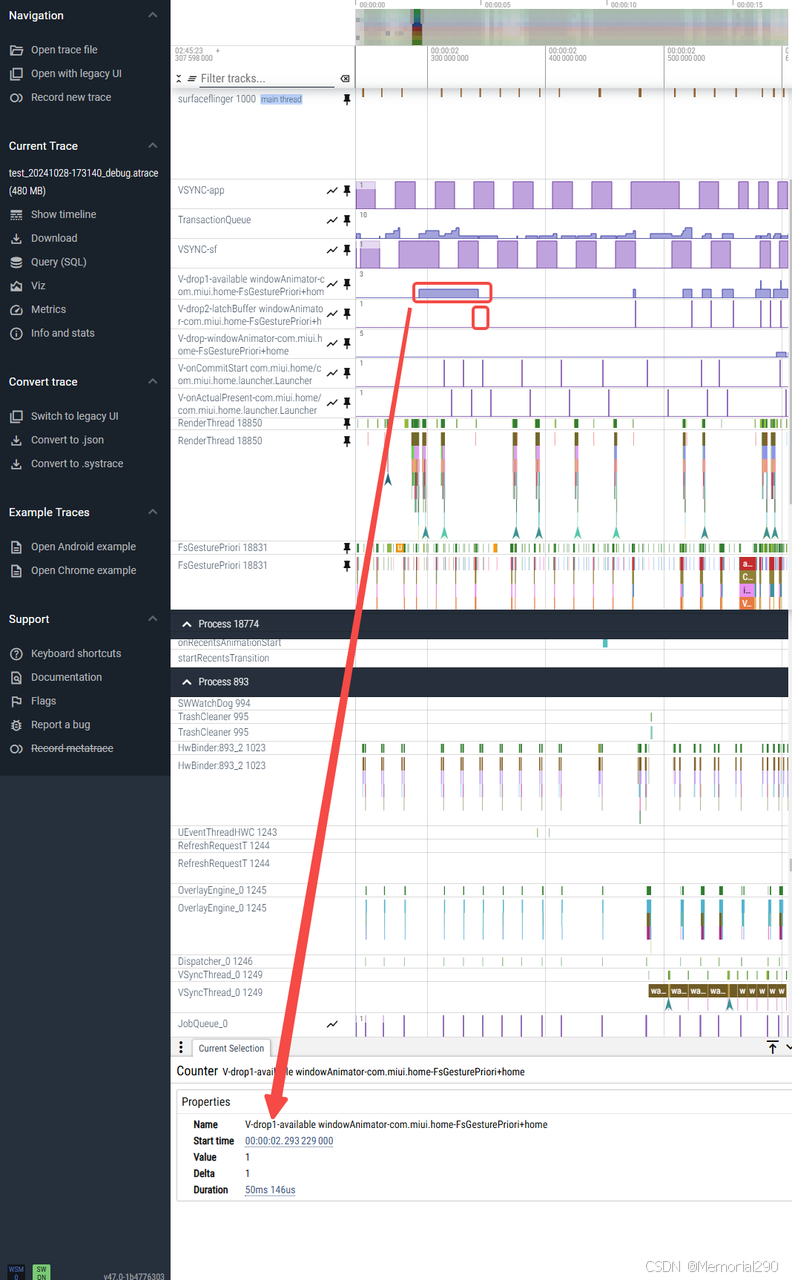Open V-drop-windowAnimator counter chart options
This screenshot has width=792, height=1280.
[x=332, y=344]
